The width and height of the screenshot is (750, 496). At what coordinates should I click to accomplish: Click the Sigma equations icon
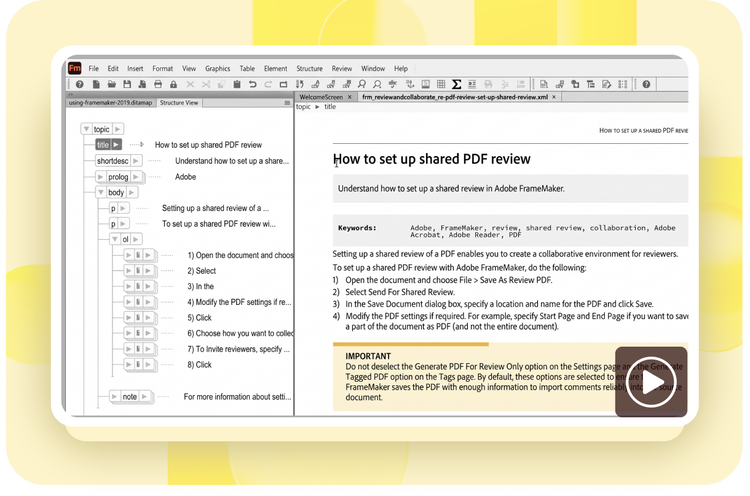point(456,84)
